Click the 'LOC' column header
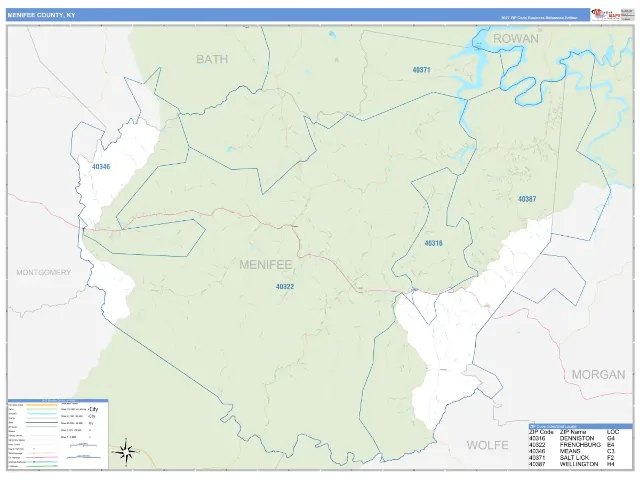The height and width of the screenshot is (480, 640). point(613,432)
